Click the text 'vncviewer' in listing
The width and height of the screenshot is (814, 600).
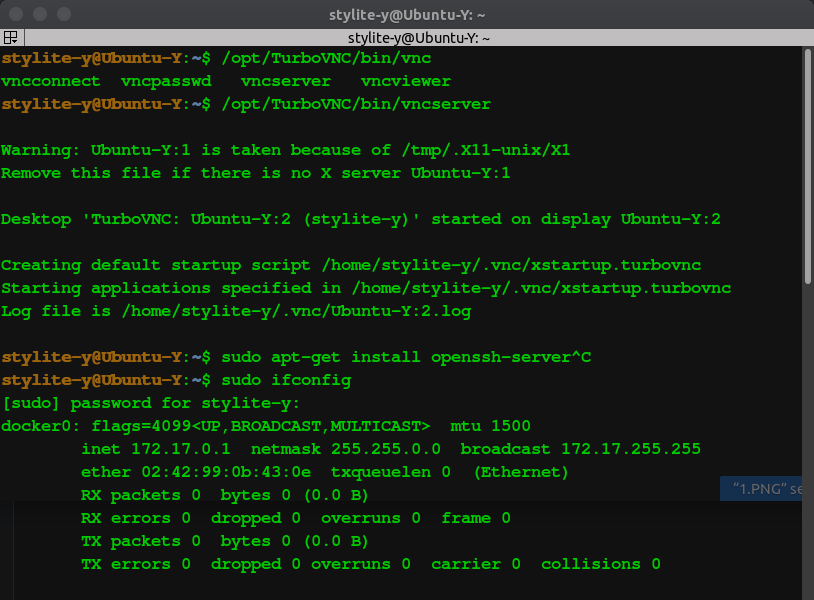point(405,81)
